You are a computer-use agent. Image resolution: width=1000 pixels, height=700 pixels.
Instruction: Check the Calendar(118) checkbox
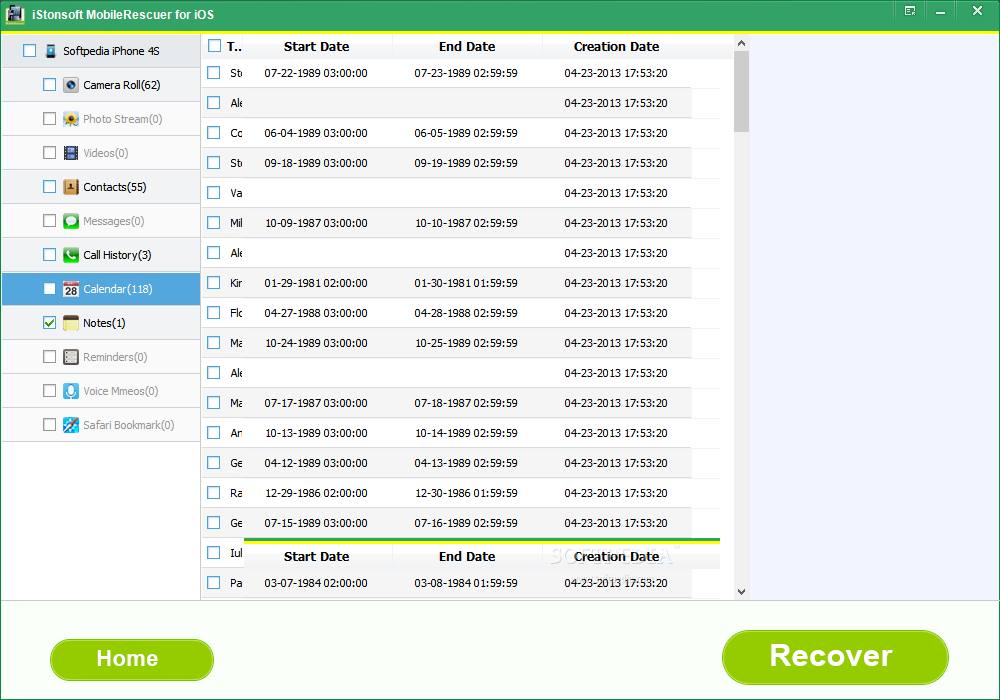(49, 288)
